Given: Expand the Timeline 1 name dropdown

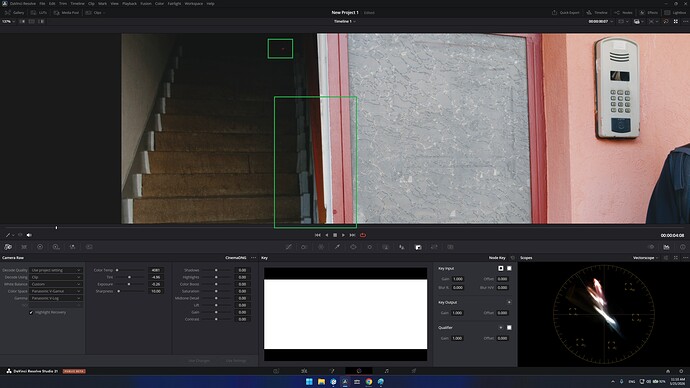Looking at the screenshot, I should (x=345, y=22).
